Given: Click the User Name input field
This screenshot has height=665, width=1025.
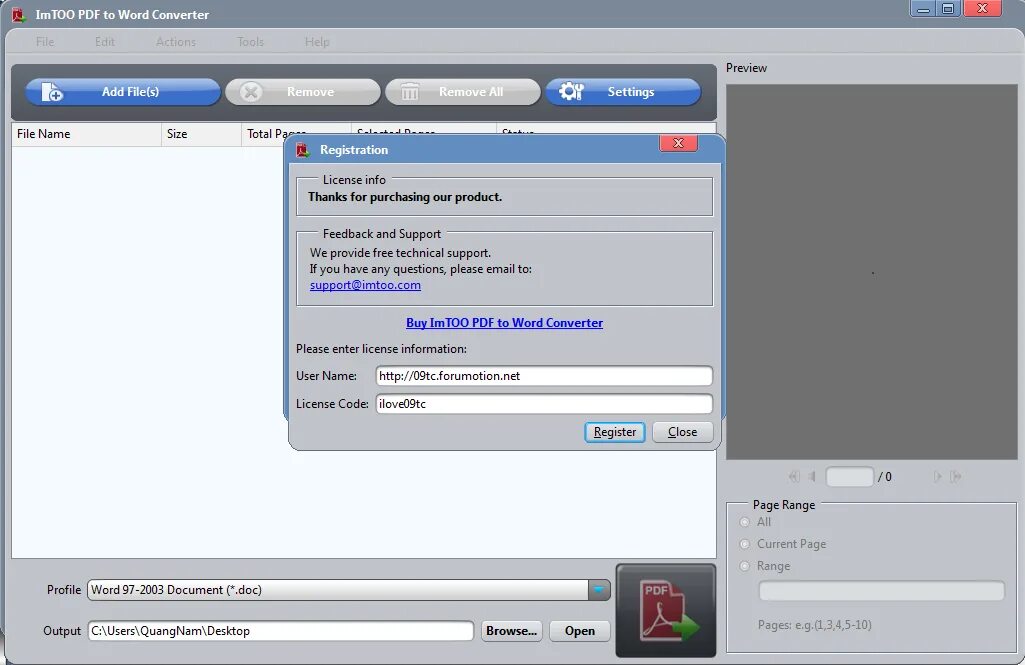Looking at the screenshot, I should click(544, 376).
